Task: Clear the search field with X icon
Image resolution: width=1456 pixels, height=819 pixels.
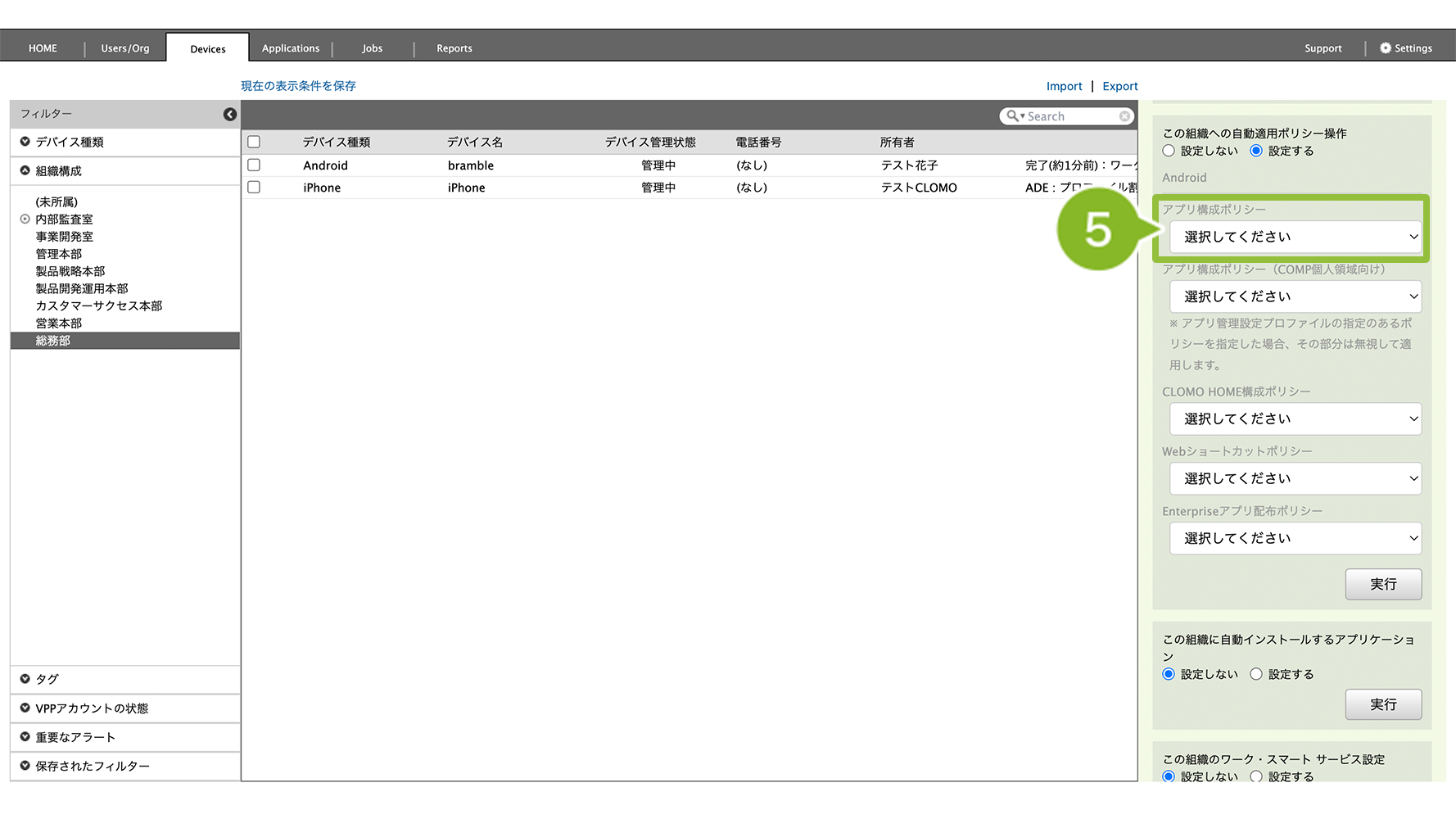Action: (1124, 116)
